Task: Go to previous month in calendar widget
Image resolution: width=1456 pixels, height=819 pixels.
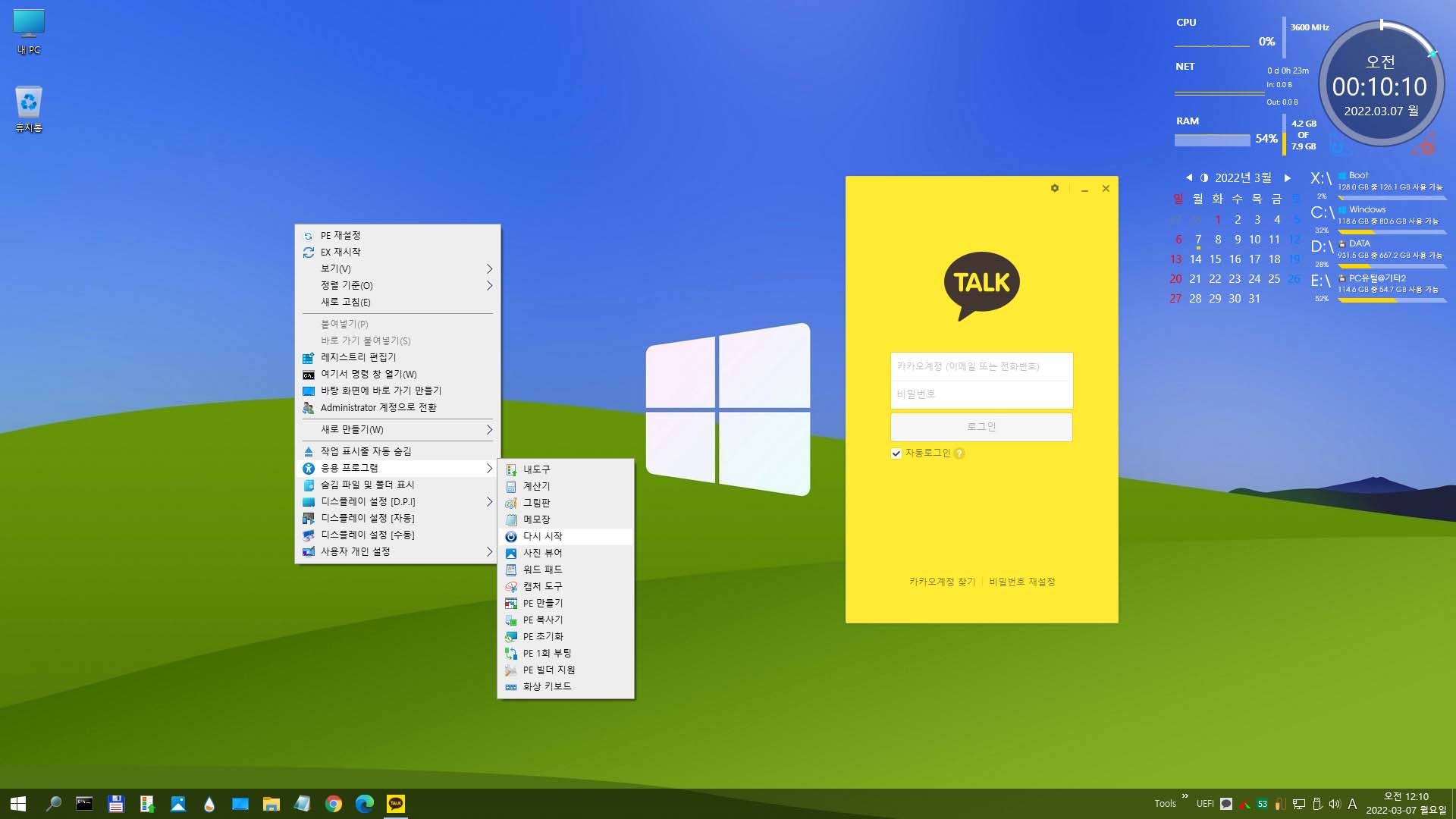Action: 1188,177
